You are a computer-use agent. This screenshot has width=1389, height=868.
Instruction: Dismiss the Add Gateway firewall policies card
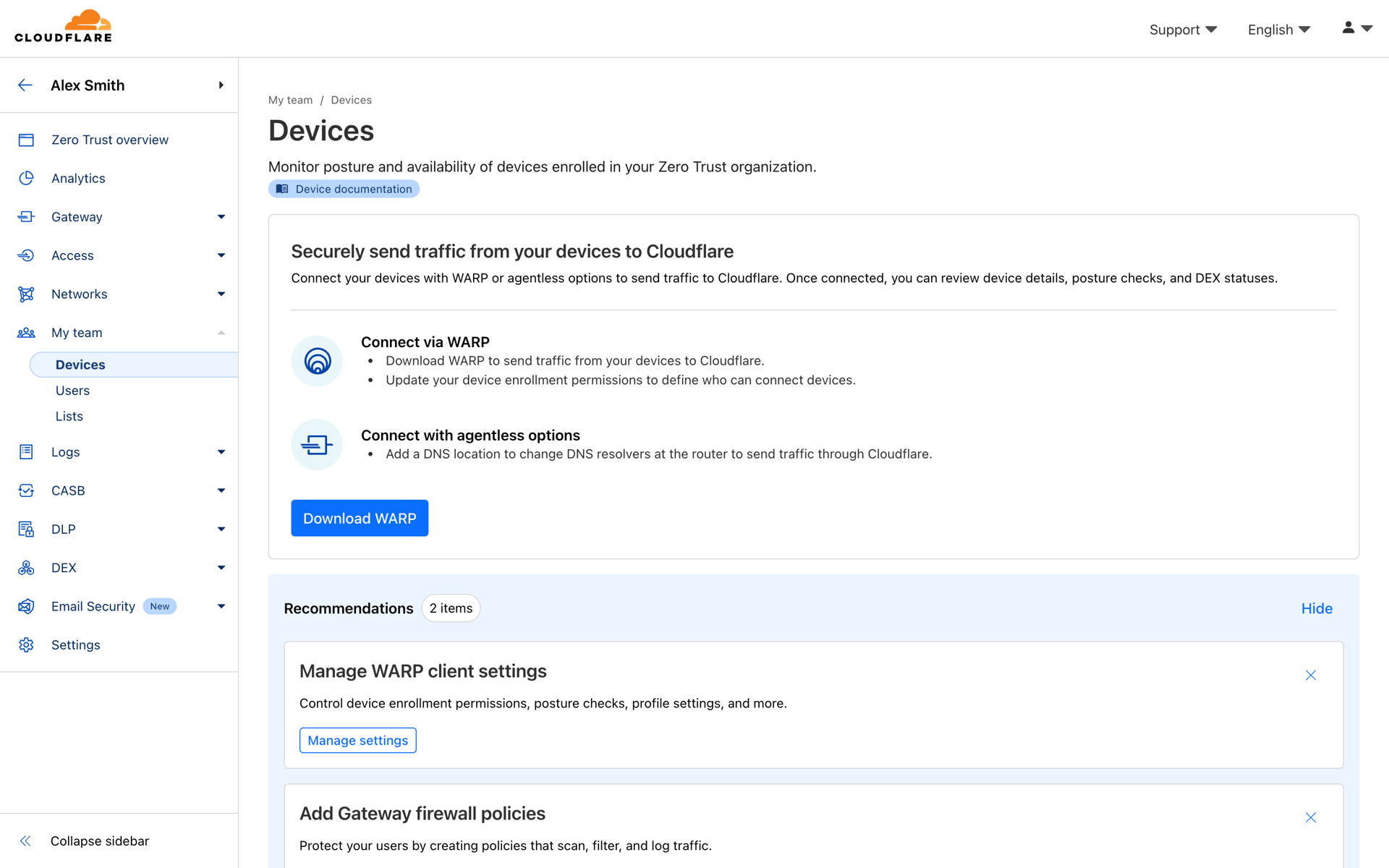coord(1311,817)
